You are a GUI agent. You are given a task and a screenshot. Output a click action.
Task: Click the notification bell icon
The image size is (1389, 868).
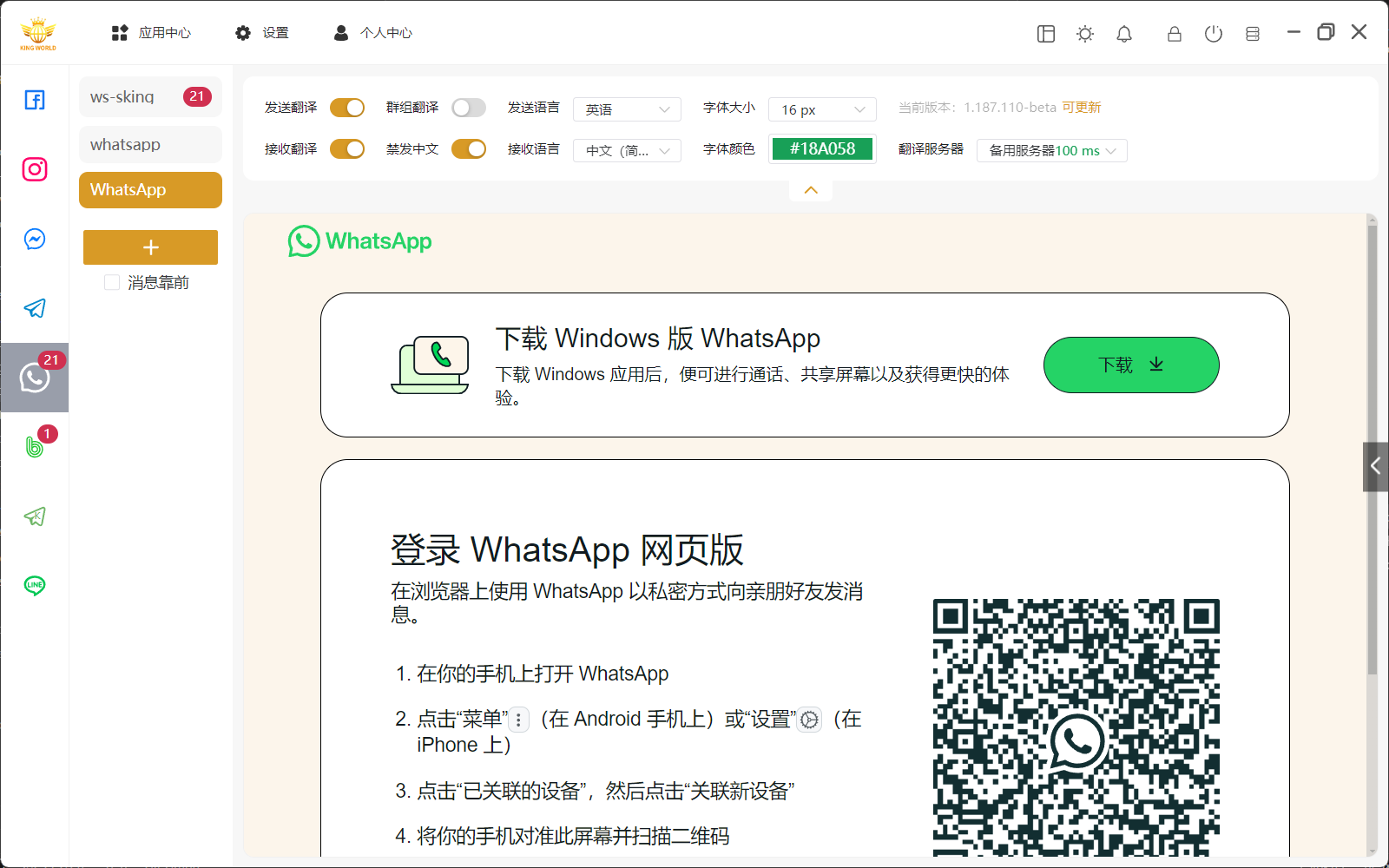pyautogui.click(x=1123, y=33)
